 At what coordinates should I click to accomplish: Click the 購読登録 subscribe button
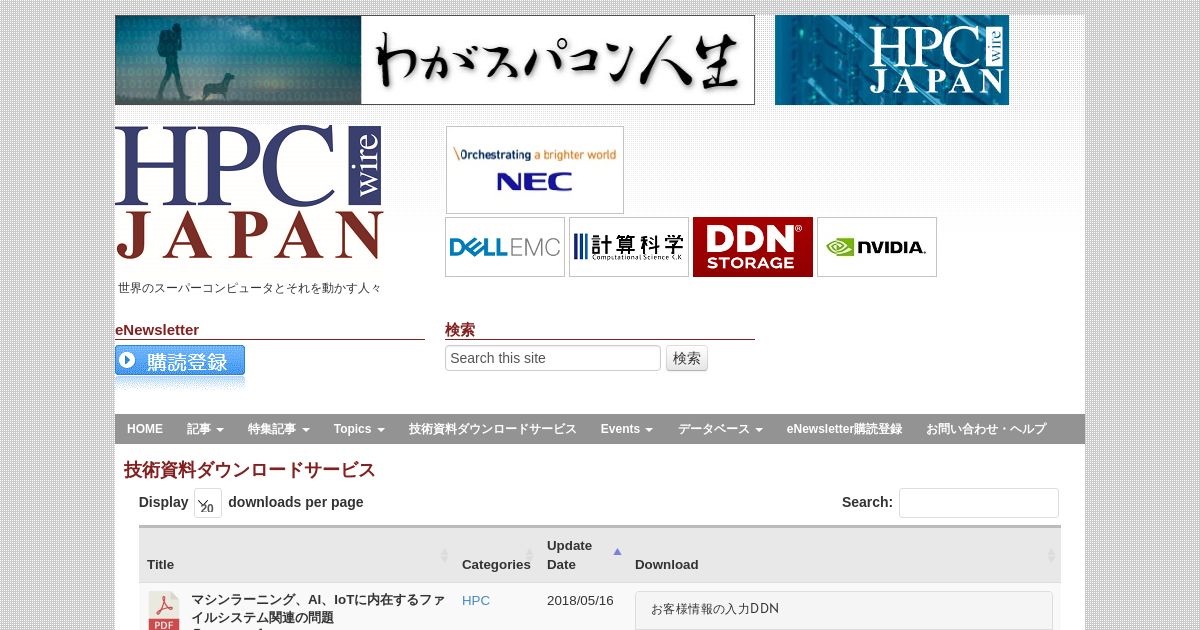[180, 361]
